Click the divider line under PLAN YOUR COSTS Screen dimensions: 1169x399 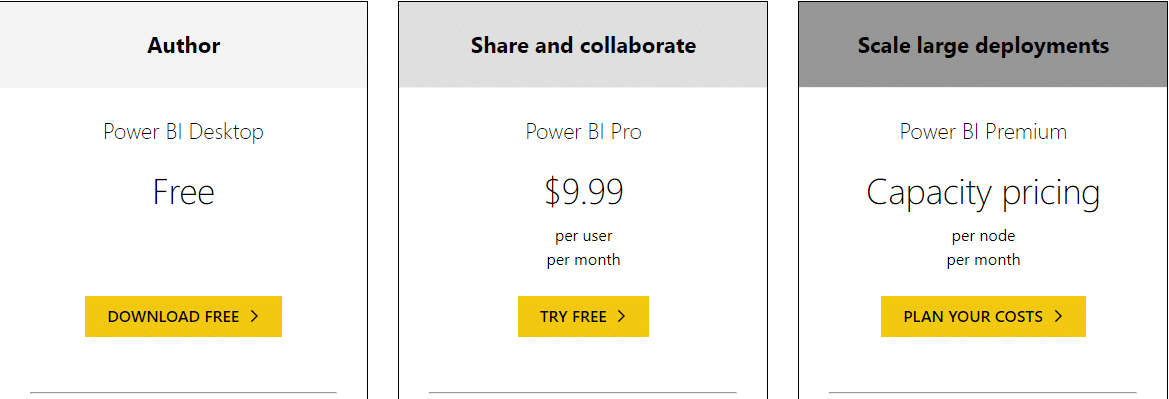[983, 392]
